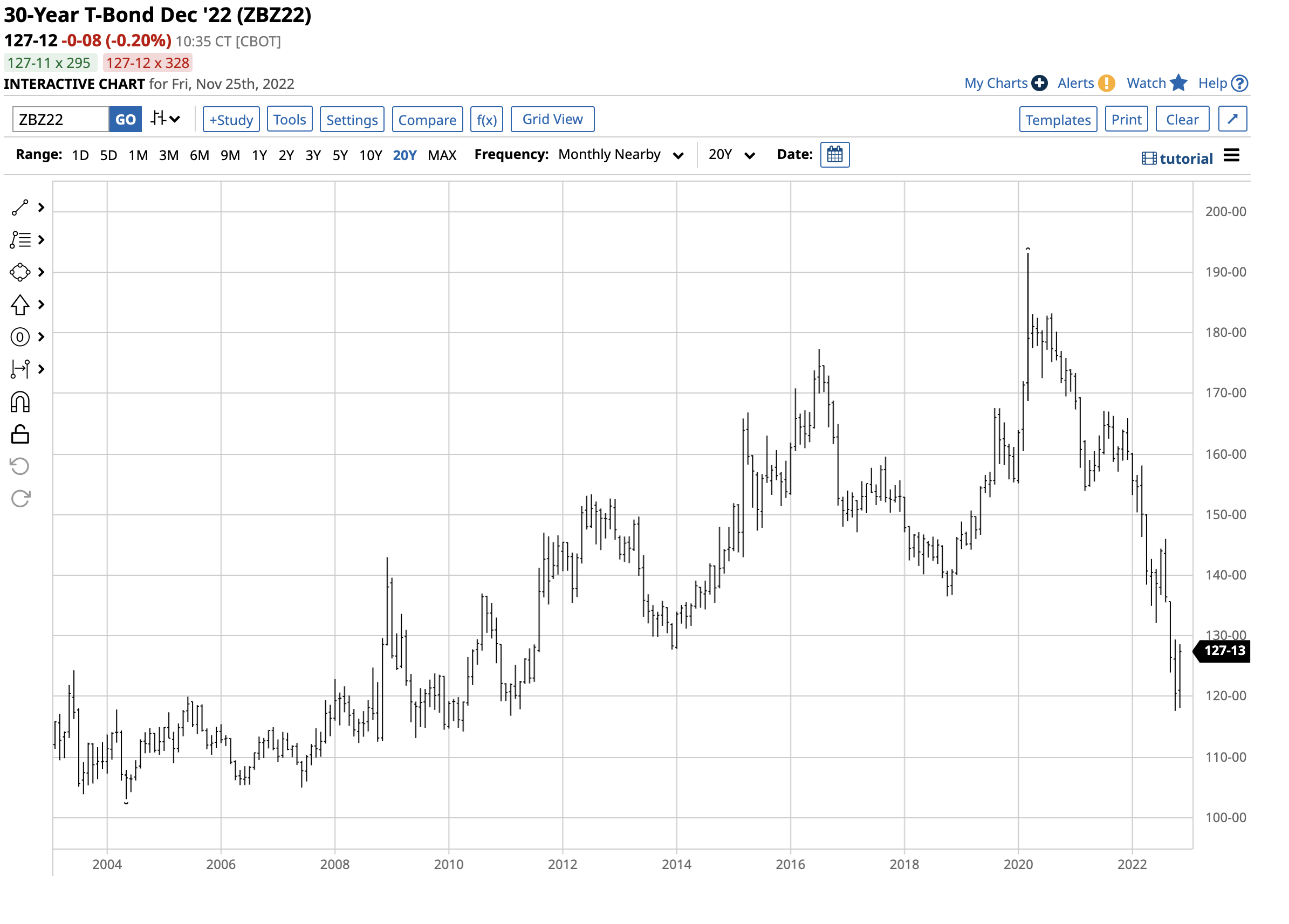Click the +Study button
Viewport: 1289px width, 924px height.
tap(231, 119)
